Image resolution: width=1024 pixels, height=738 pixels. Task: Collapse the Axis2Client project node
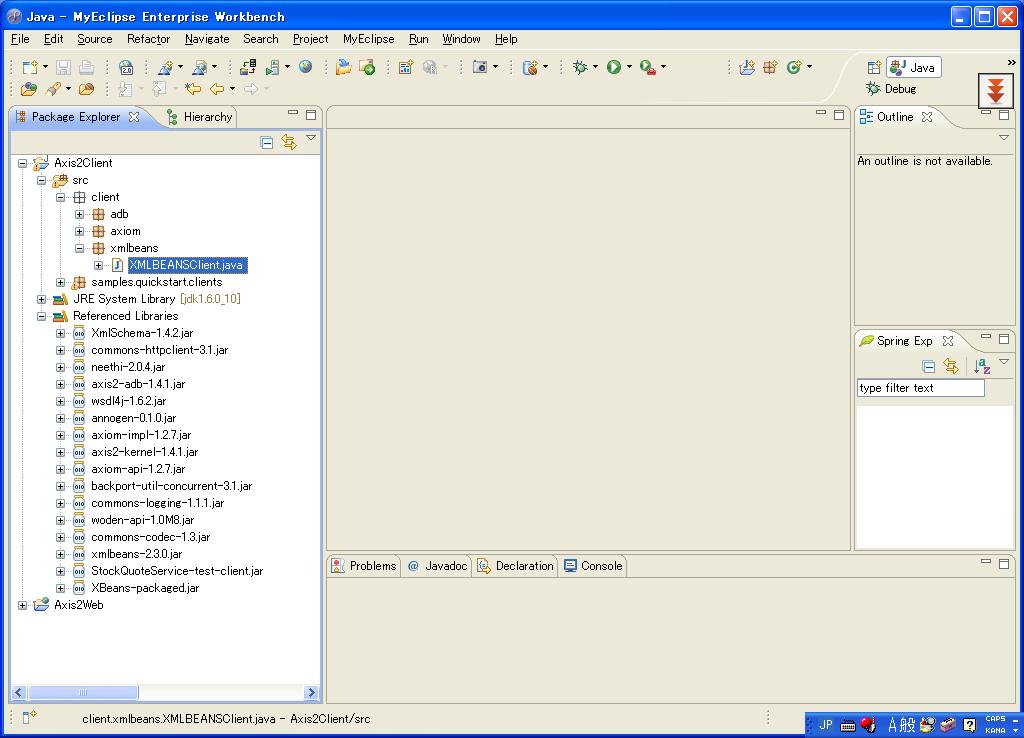tap(22, 163)
